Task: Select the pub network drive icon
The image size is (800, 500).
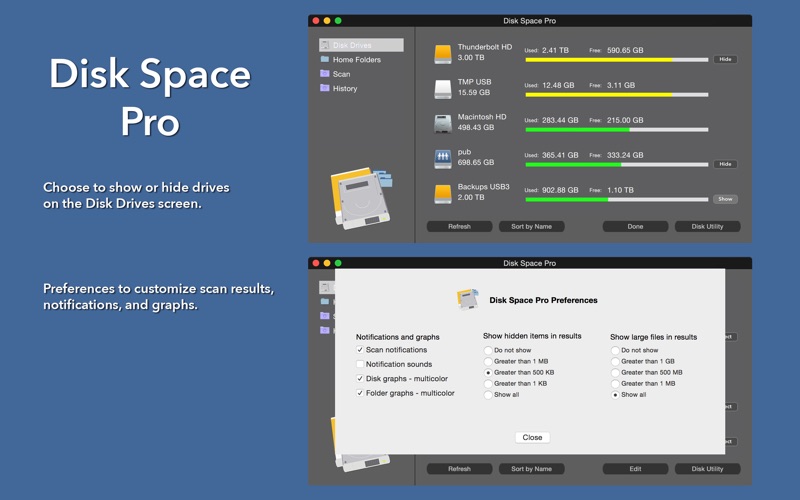Action: pos(442,159)
